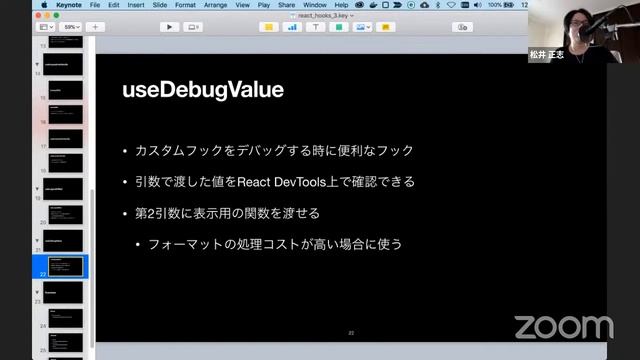Open the Arrange menu
Viewport: 640px width, 360px height.
click(x=215, y=5)
